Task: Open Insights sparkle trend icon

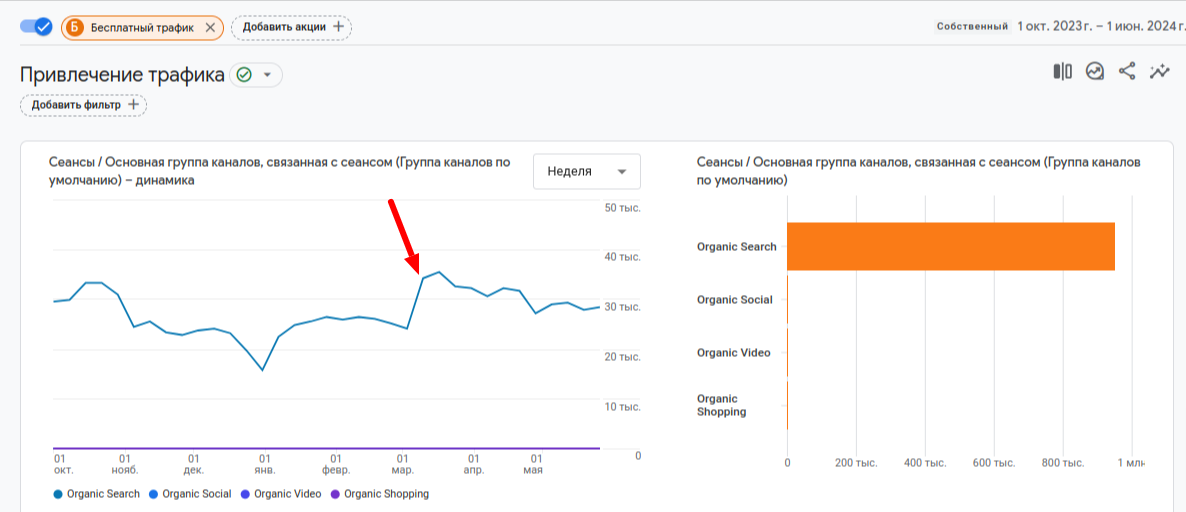Action: pyautogui.click(x=1160, y=71)
